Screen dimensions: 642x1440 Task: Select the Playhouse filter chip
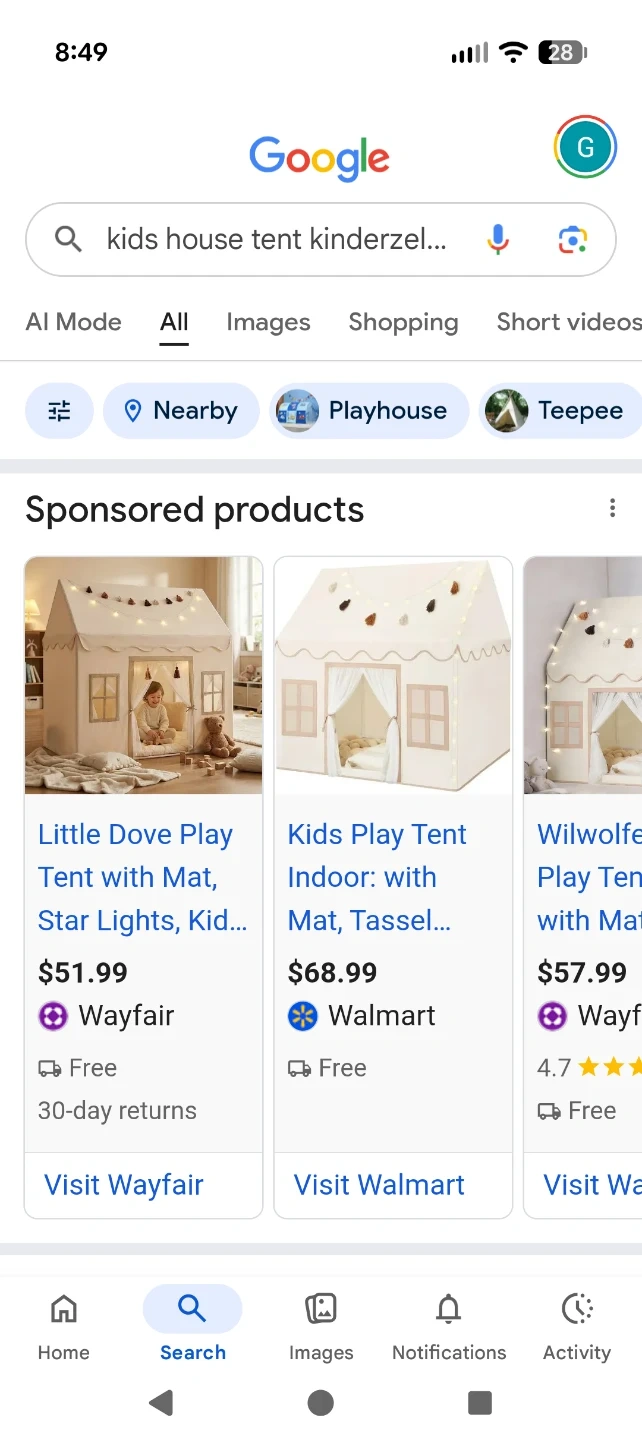pyautogui.click(x=369, y=411)
